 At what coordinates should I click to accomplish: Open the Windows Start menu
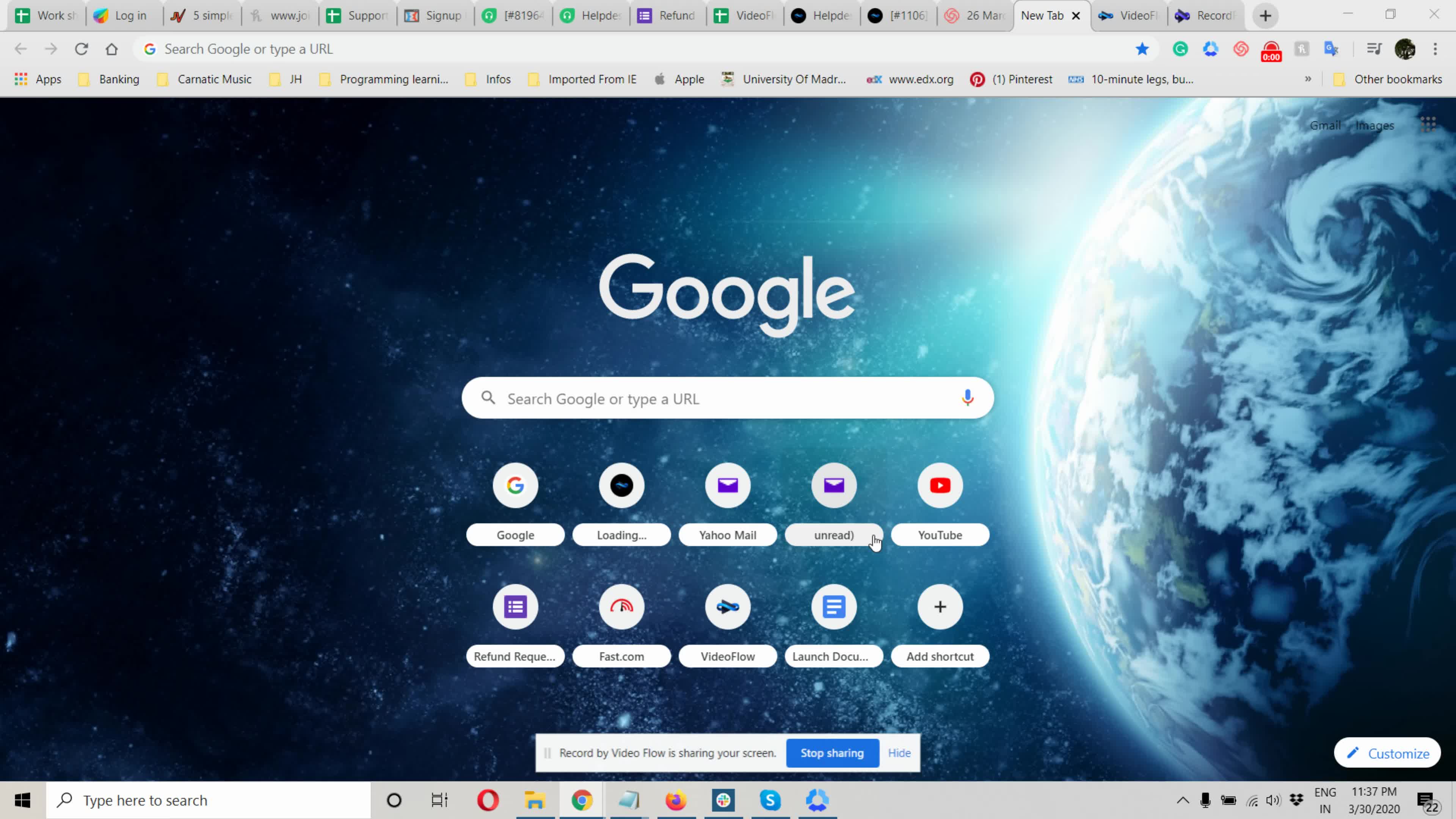(23, 800)
